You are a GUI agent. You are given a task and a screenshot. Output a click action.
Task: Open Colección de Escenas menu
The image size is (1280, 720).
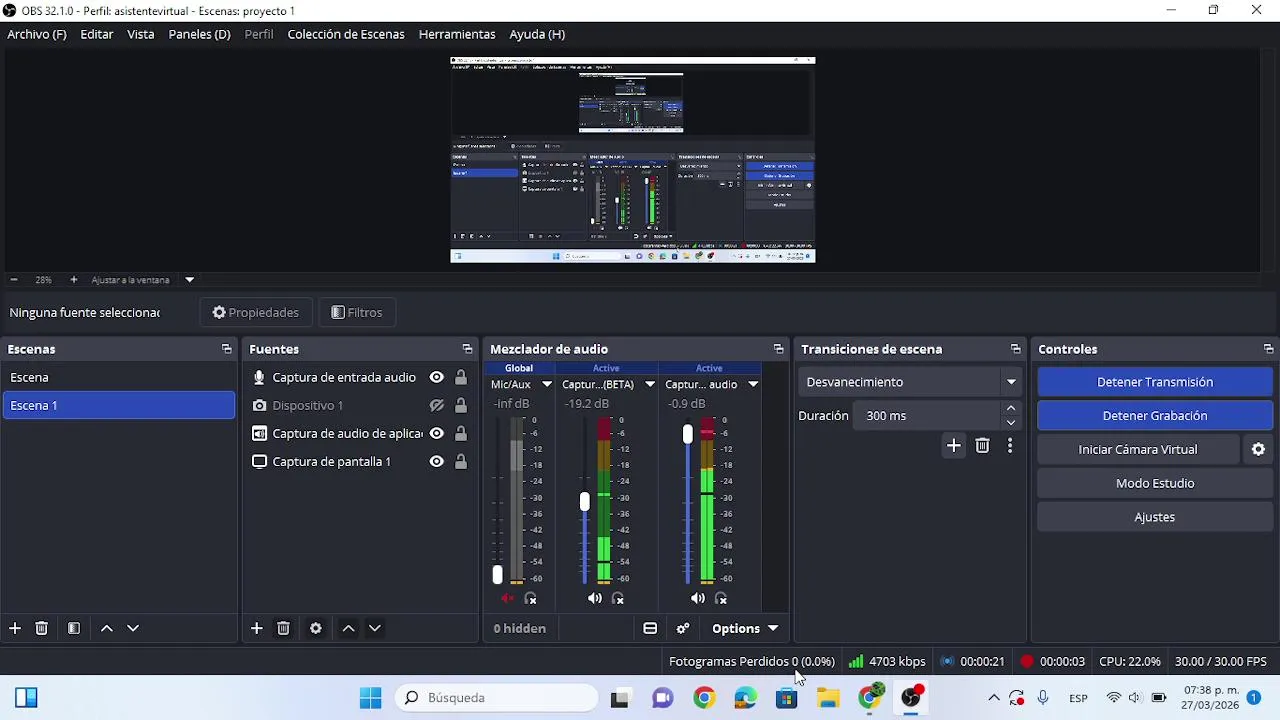[346, 34]
